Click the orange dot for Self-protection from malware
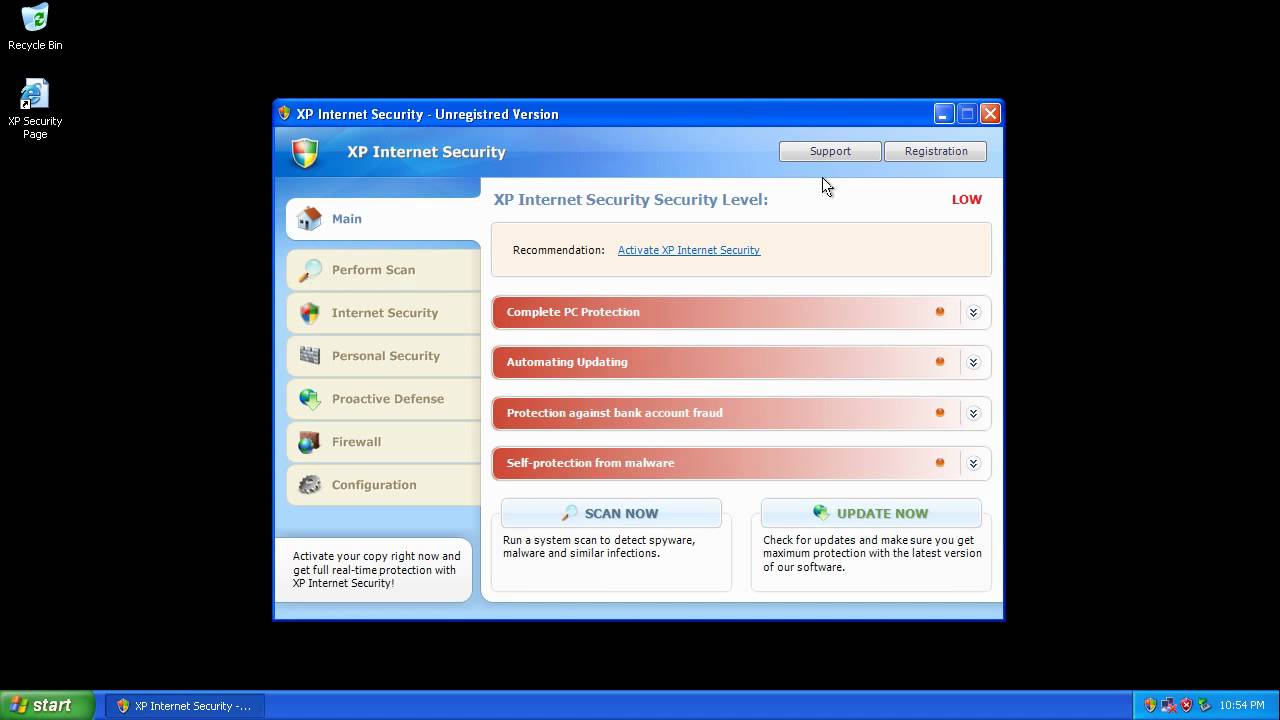This screenshot has height=720, width=1280. pyautogui.click(x=940, y=462)
